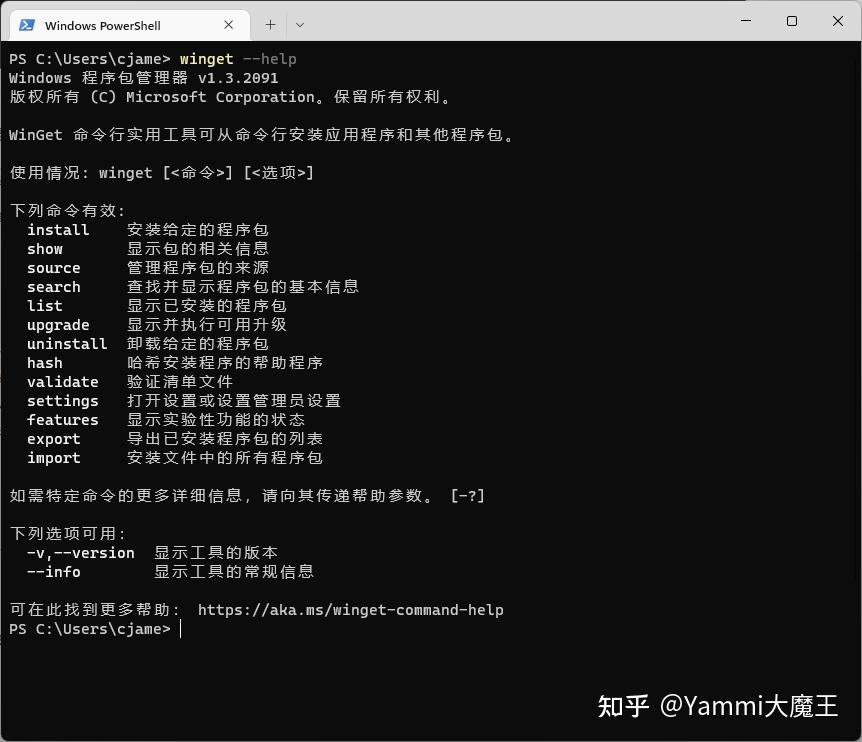Maximize the terminal window
This screenshot has height=742, width=862.
pos(792,21)
